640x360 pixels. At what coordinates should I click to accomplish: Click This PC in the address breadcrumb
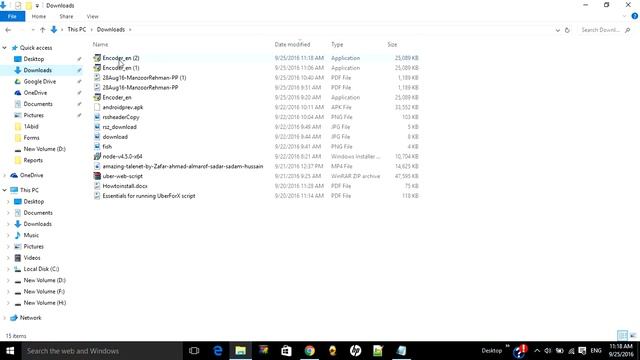pyautogui.click(x=77, y=29)
